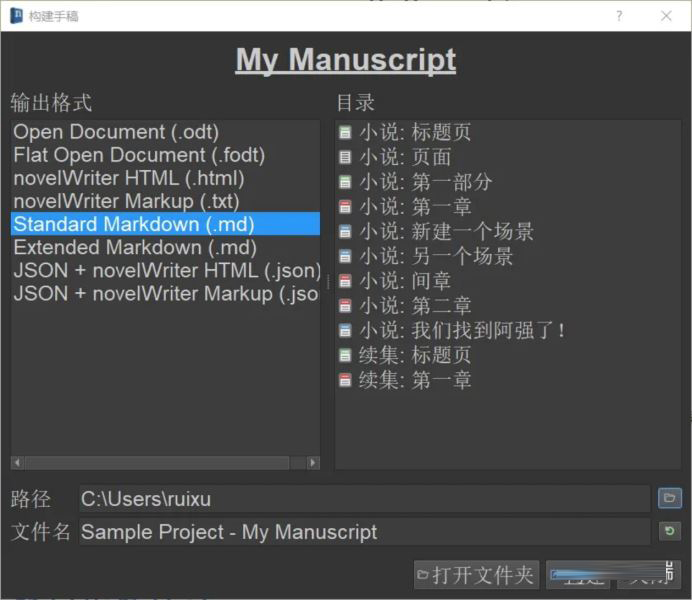The width and height of the screenshot is (692, 600).
Task: Click the format list horizontal scrollbar thumb
Action: click(157, 463)
